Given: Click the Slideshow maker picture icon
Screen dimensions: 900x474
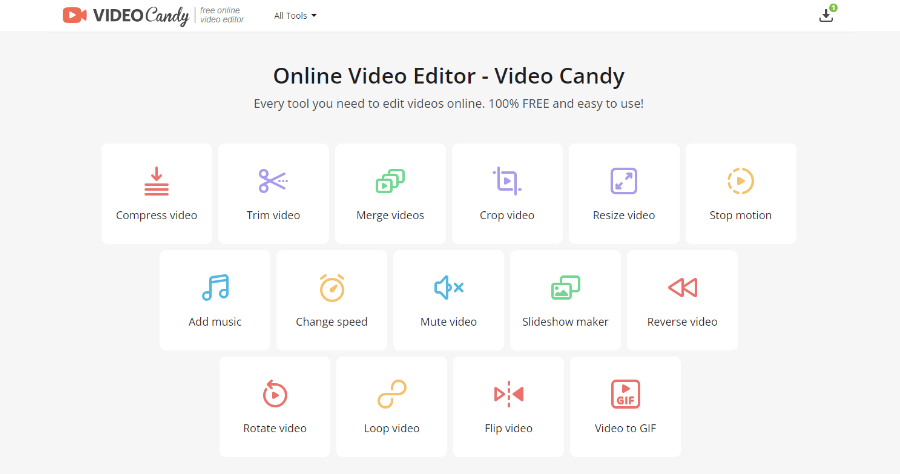Looking at the screenshot, I should [x=565, y=287].
